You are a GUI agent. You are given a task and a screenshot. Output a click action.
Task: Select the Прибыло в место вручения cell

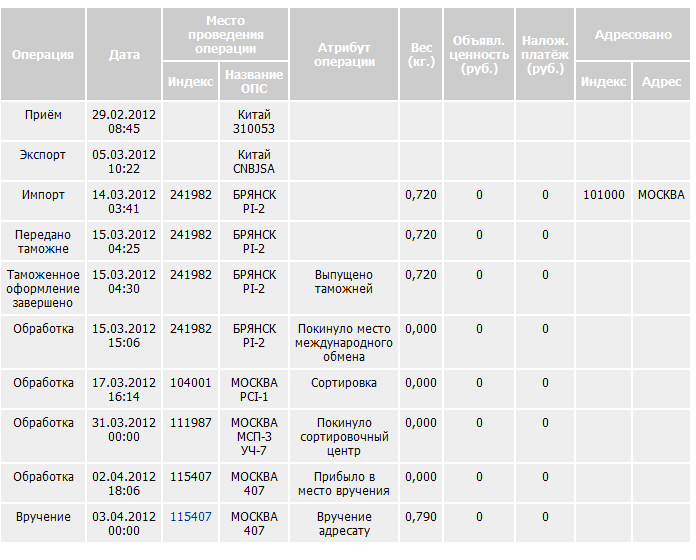(344, 483)
